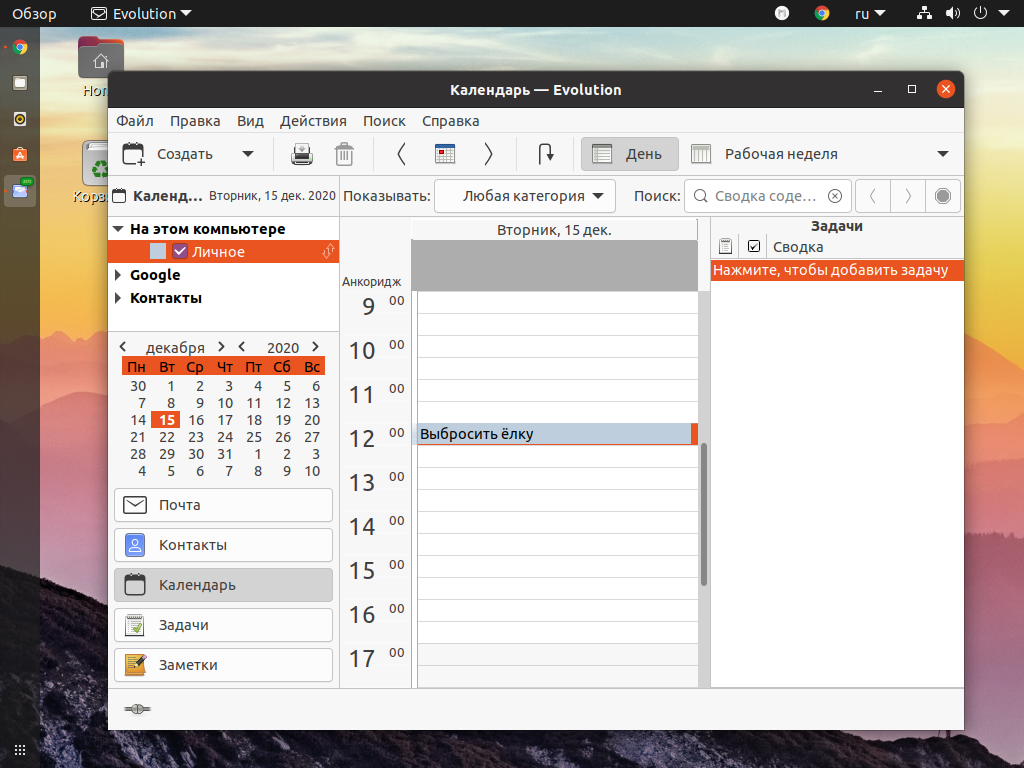Open the Создать dropdown arrow
Image resolution: width=1024 pixels, height=768 pixels.
pyautogui.click(x=248, y=154)
